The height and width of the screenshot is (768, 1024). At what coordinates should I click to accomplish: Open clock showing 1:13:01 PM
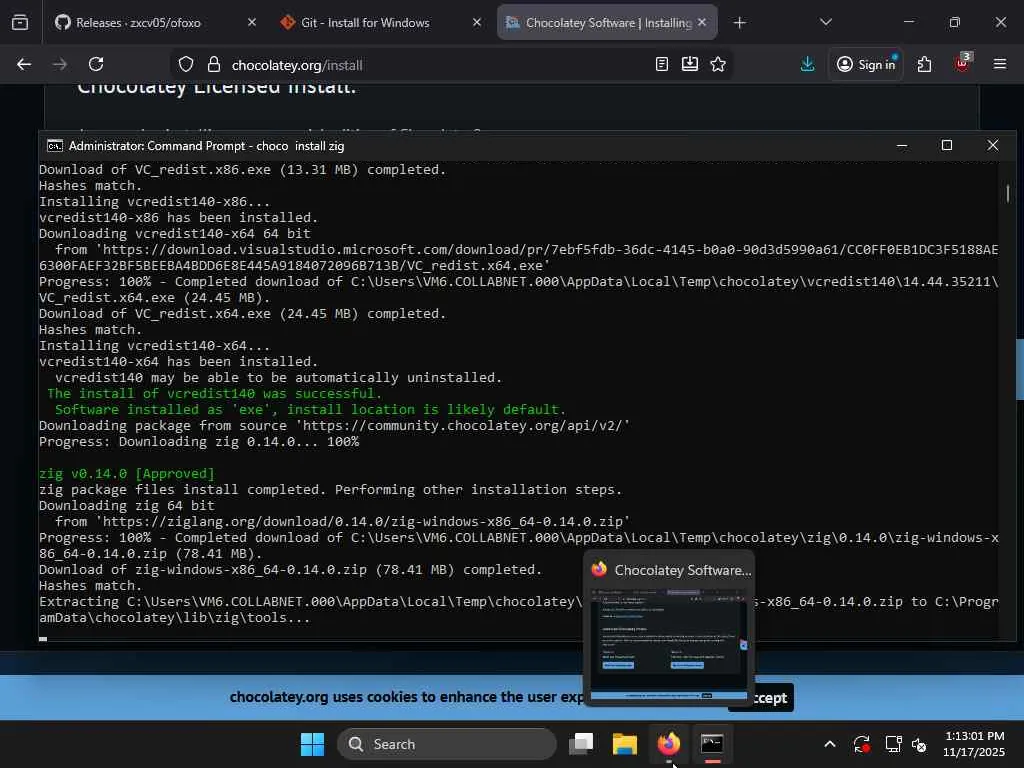point(974,744)
